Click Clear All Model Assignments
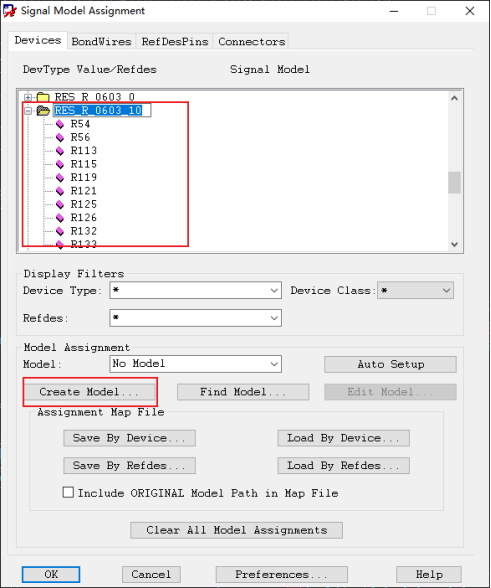This screenshot has height=588, width=491. (x=236, y=530)
